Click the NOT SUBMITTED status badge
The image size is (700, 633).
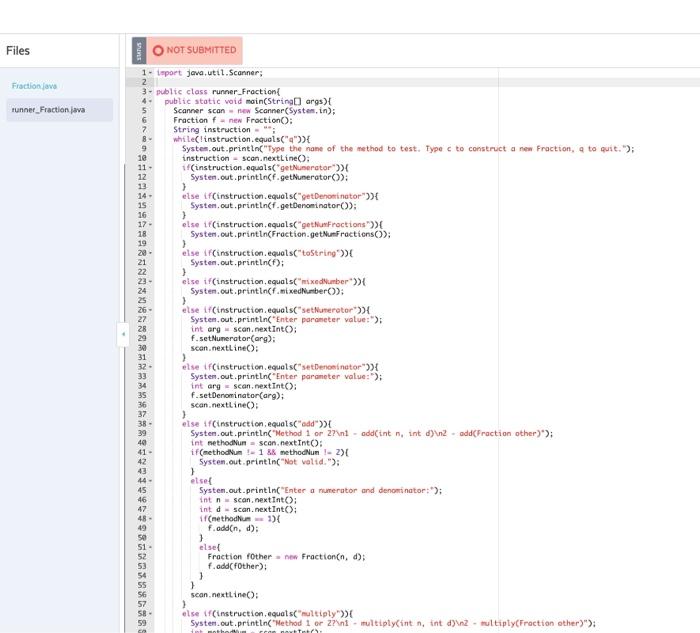195,50
